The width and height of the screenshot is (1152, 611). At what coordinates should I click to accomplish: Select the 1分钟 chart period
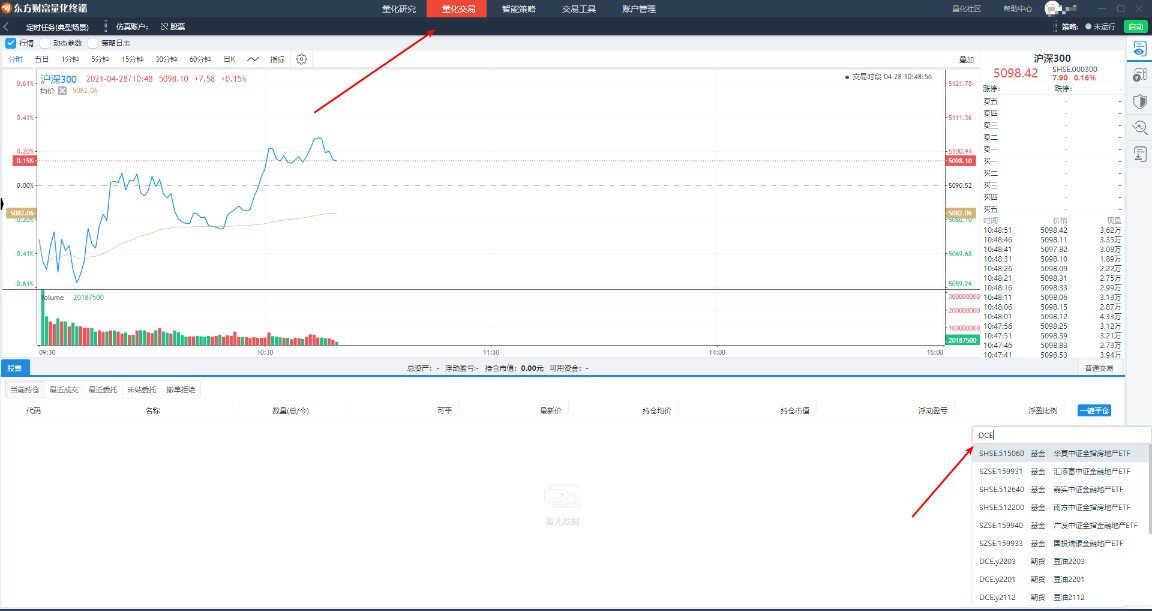tap(71, 59)
